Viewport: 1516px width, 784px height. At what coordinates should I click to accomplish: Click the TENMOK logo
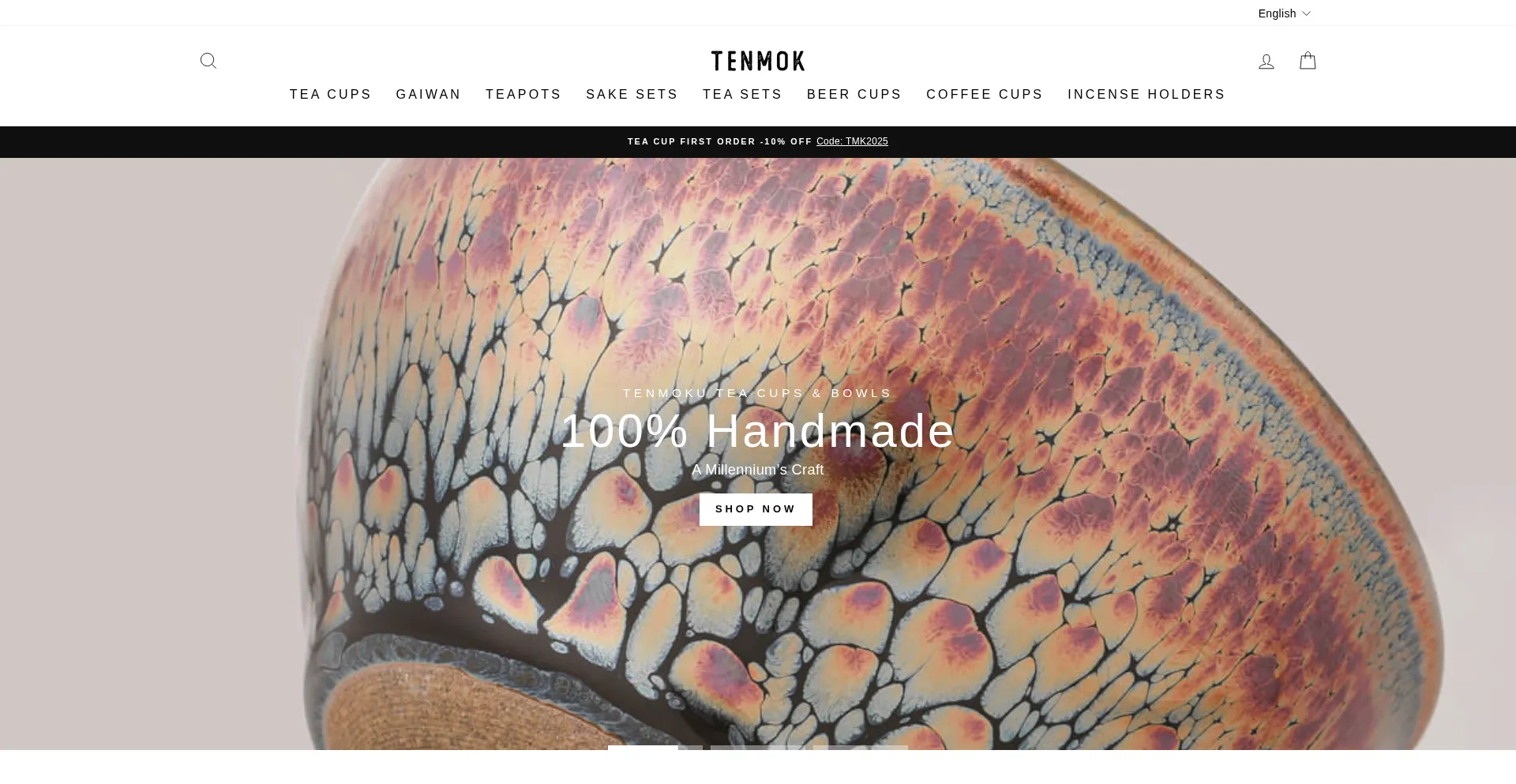coord(758,61)
